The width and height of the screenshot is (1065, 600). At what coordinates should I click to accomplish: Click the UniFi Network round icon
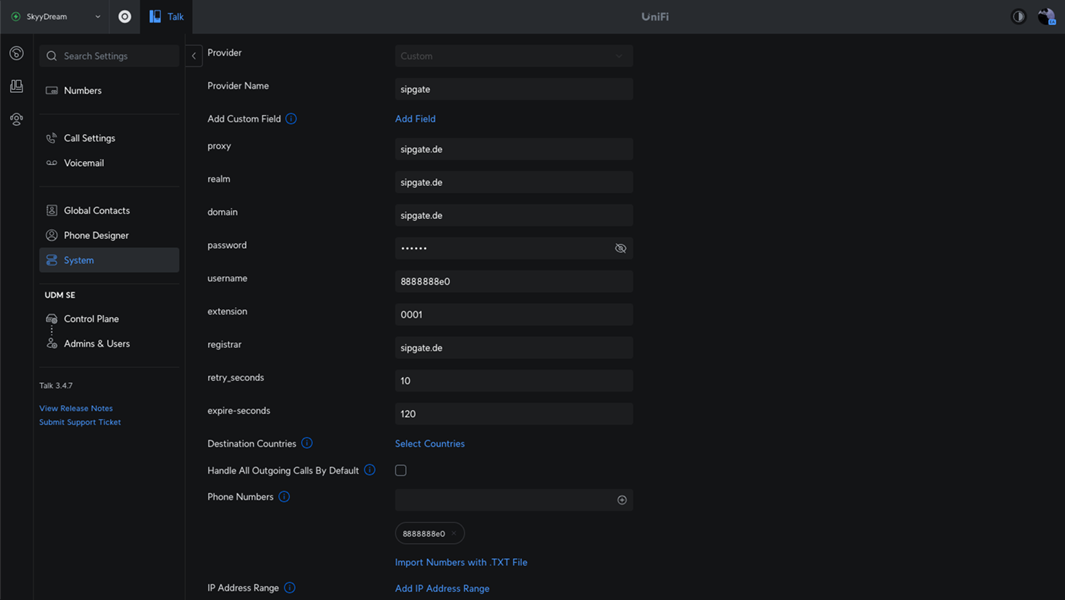coord(125,17)
